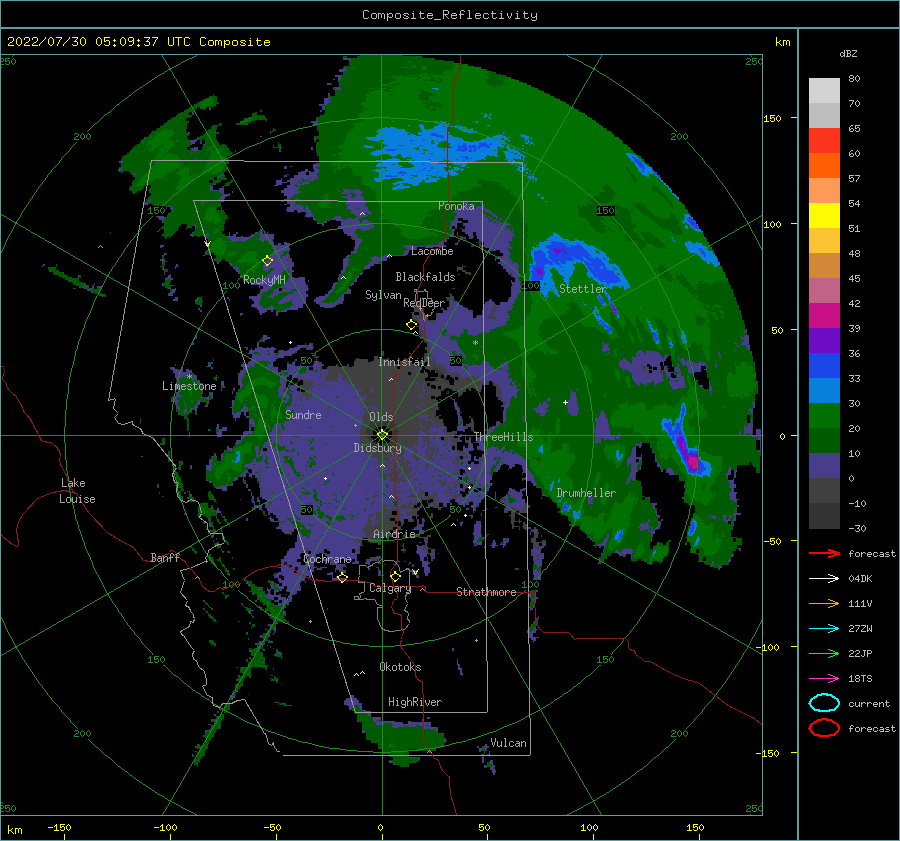Click the orange 111V arrow icon
The width and height of the screenshot is (900, 841).
pyautogui.click(x=824, y=603)
